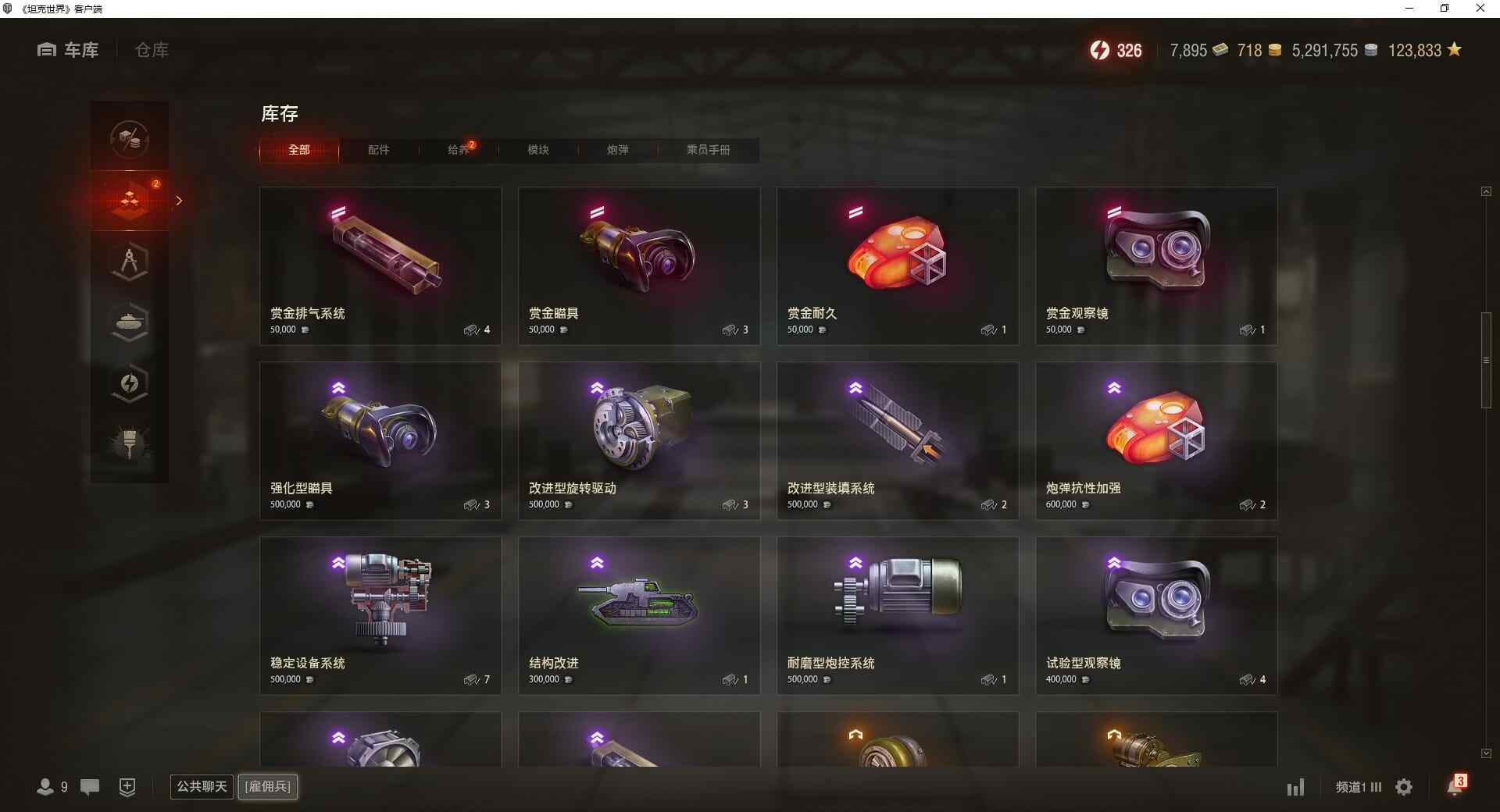Click the 公共聊天 button

point(202,786)
